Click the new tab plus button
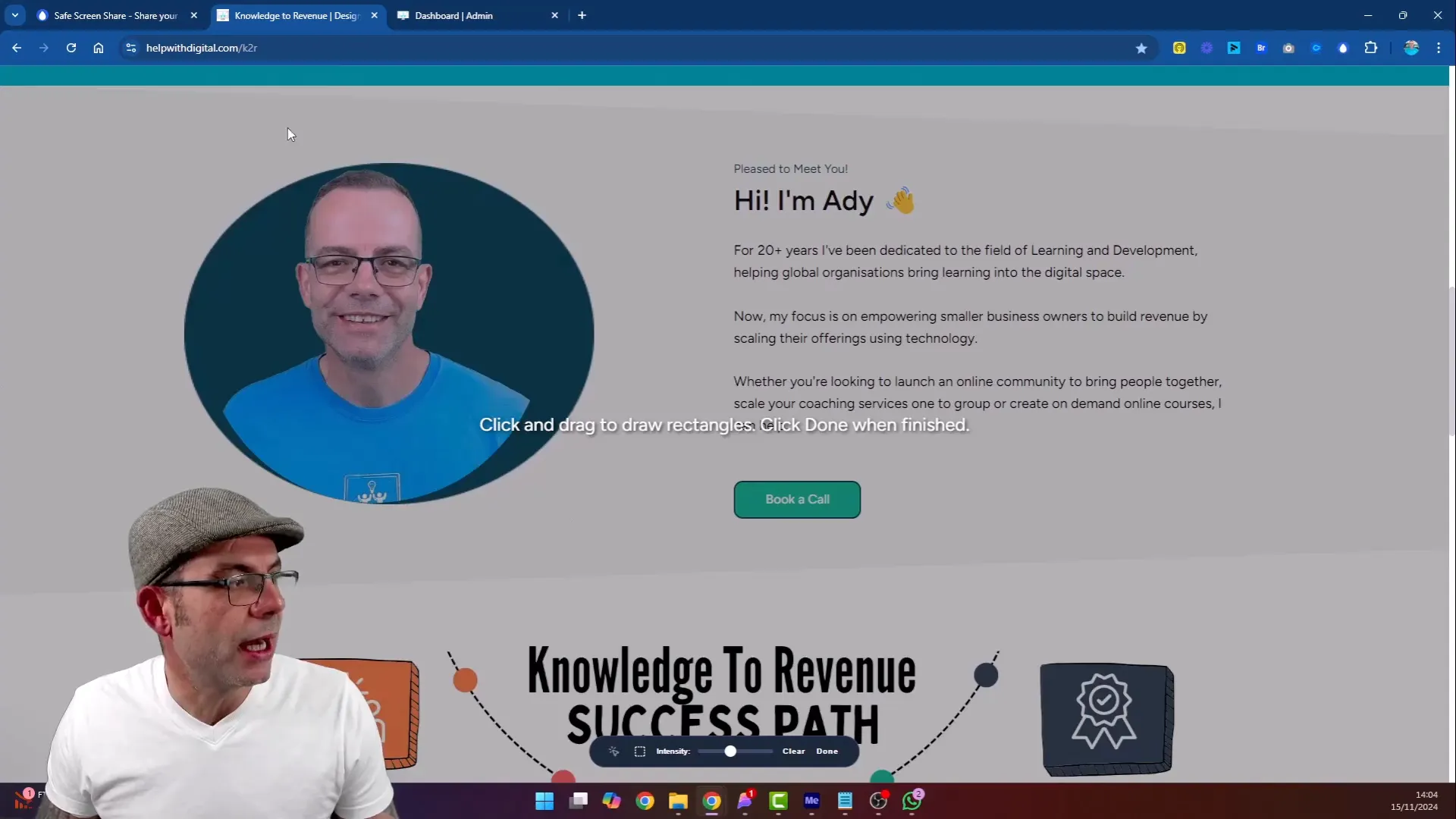Screen dimensions: 1456x819 click(x=583, y=15)
